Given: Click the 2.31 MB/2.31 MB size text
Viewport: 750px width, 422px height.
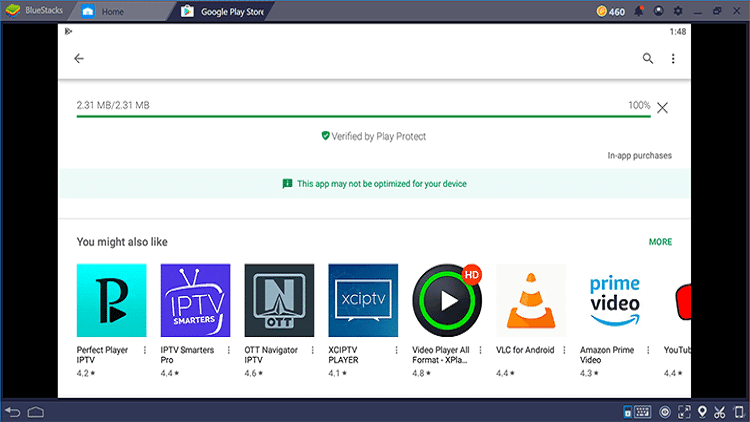Looking at the screenshot, I should pos(113,105).
